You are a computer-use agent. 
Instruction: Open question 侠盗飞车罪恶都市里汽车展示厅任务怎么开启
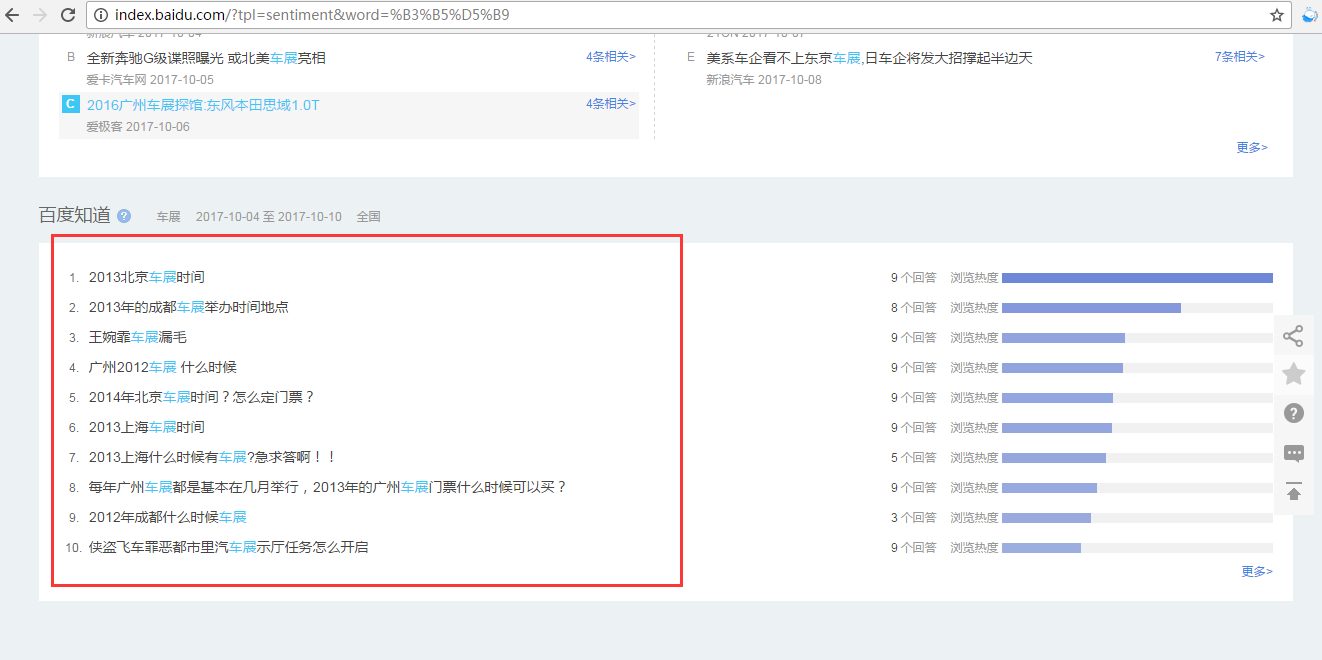coord(229,547)
